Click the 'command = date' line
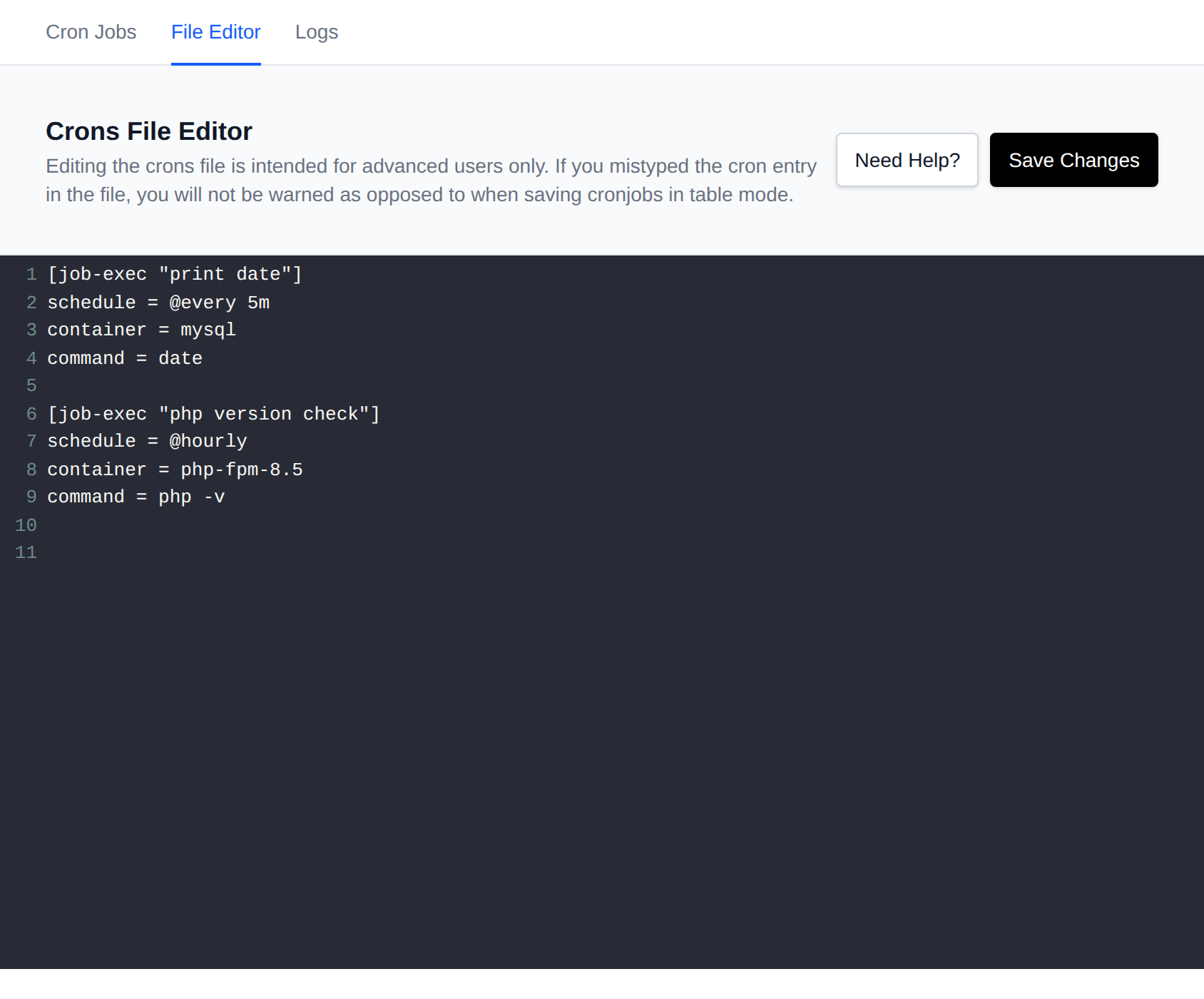Viewport: 1204px width, 999px height. [125, 357]
